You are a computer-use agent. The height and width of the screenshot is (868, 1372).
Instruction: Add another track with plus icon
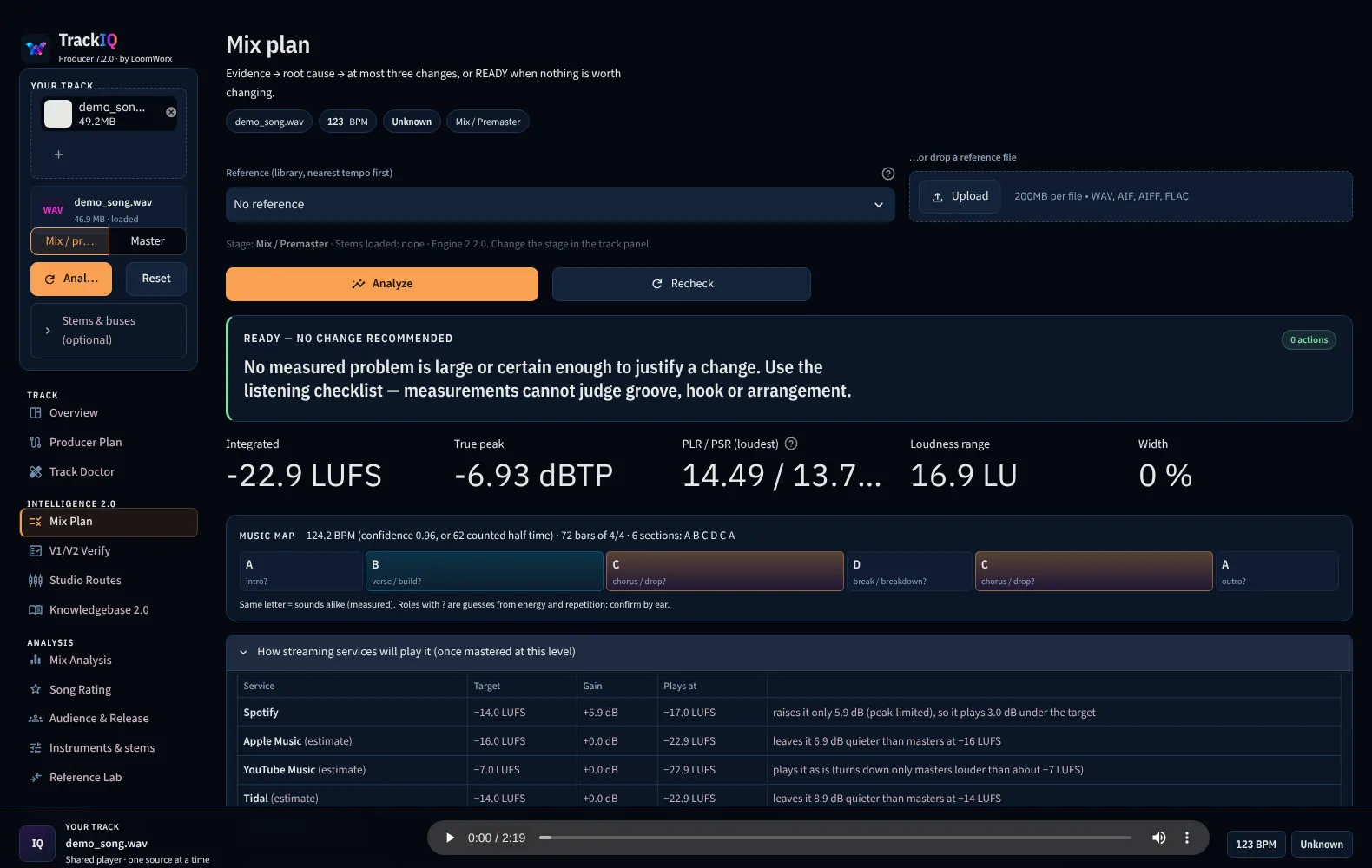click(58, 155)
